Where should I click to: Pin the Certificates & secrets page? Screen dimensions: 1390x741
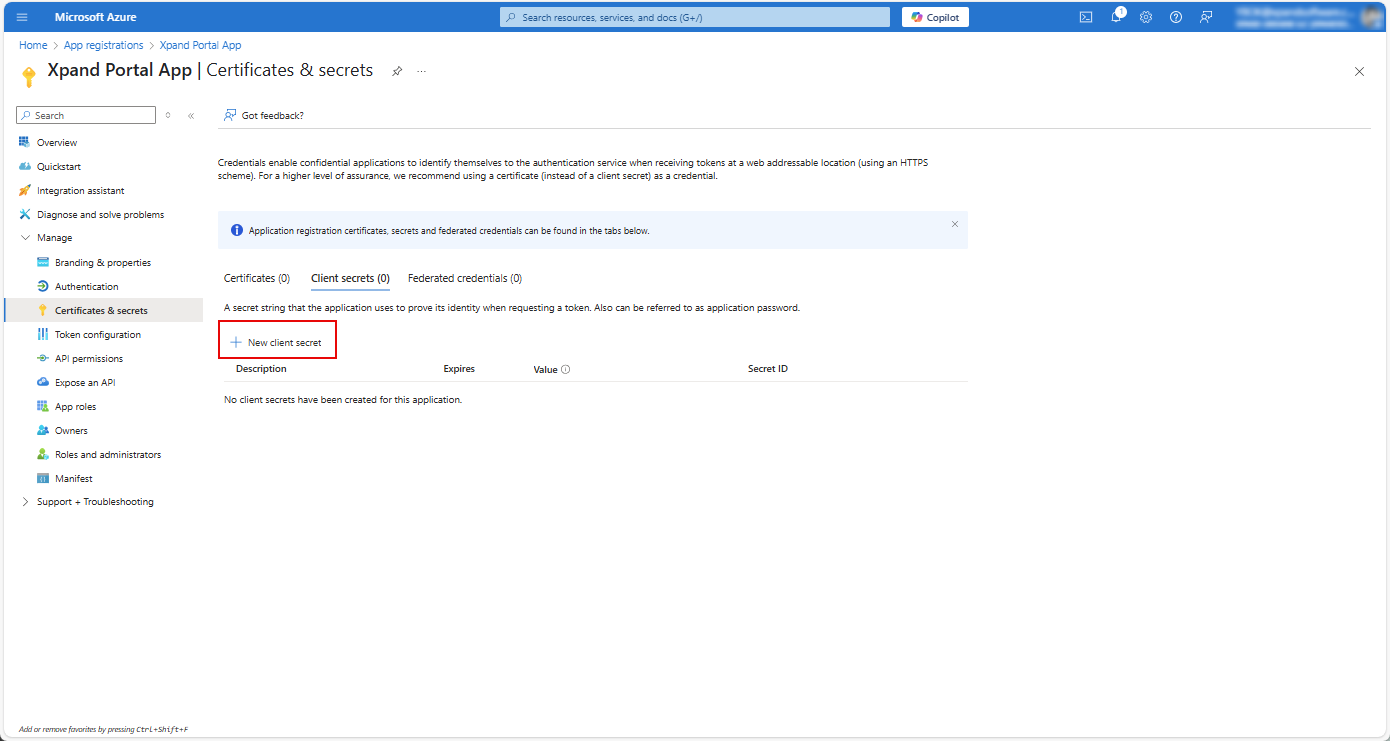pos(397,72)
